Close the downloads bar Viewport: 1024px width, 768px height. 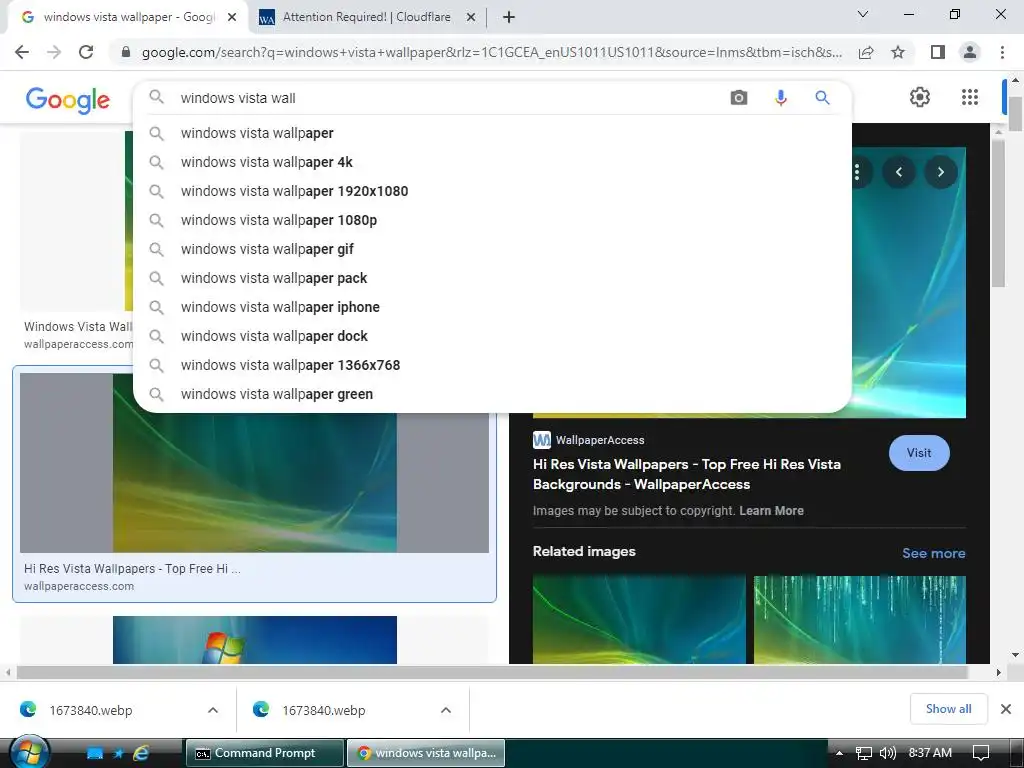(x=1006, y=709)
